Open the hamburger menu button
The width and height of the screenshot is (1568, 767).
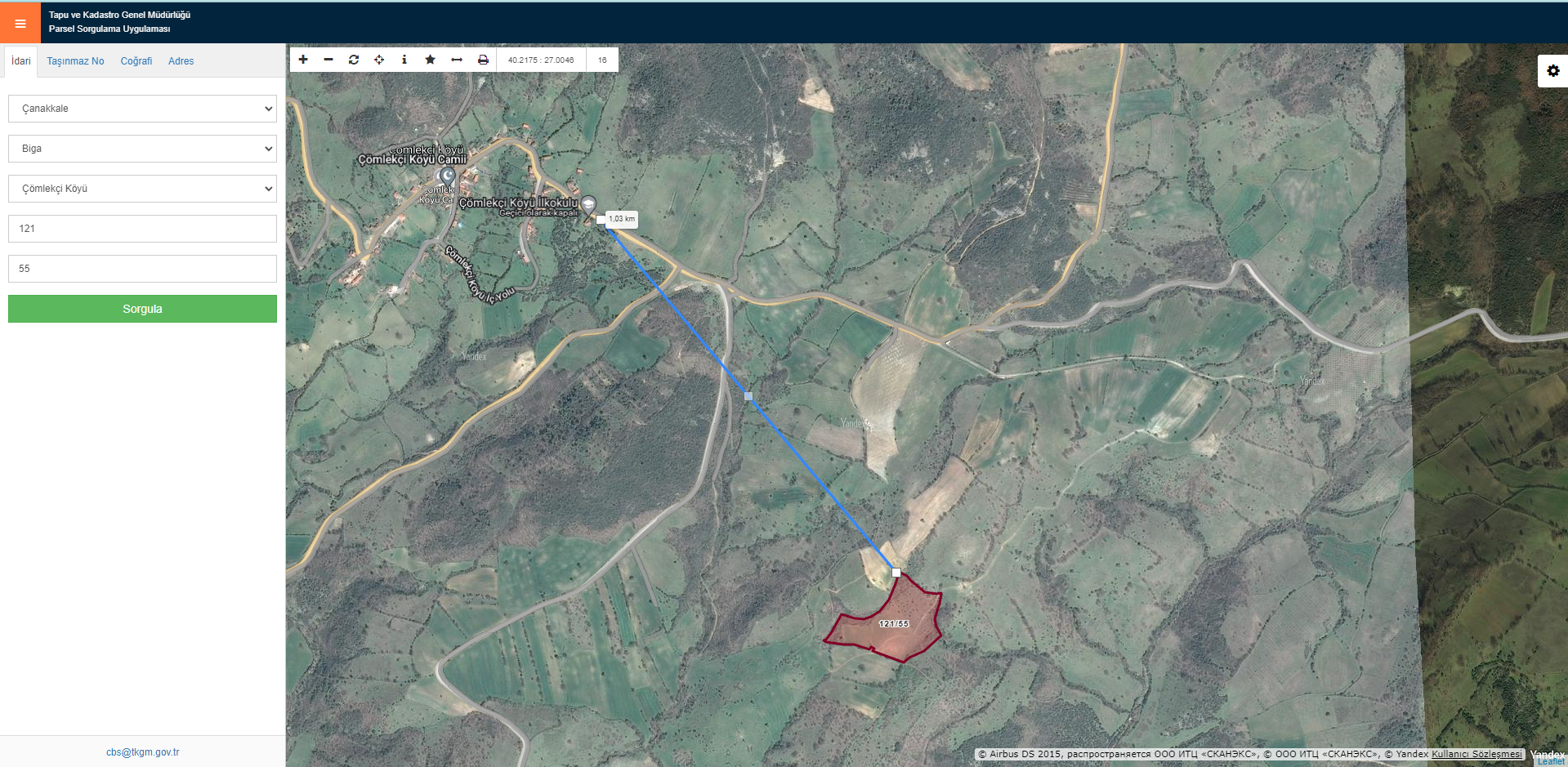coord(20,23)
